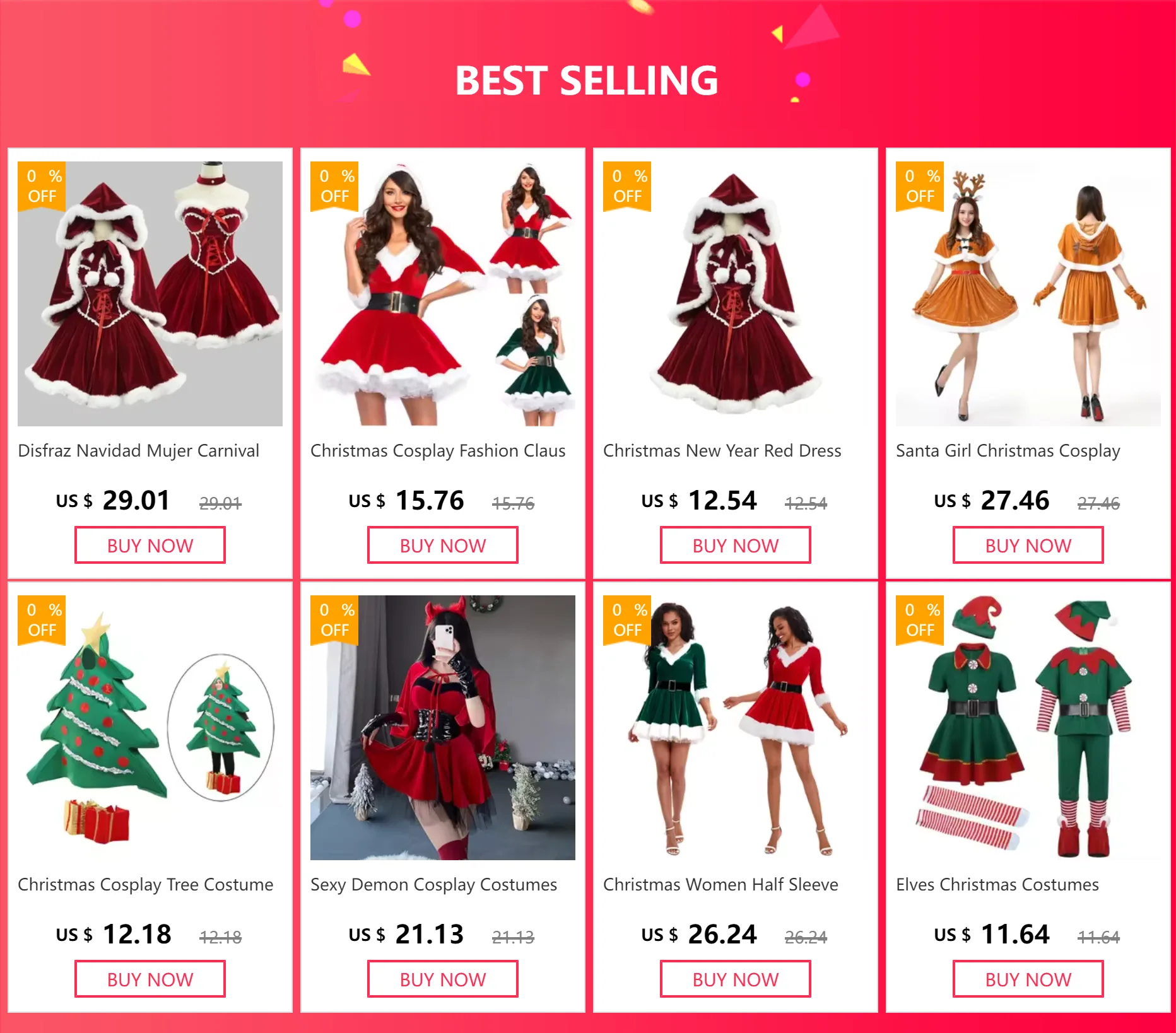The width and height of the screenshot is (1176, 1033).
Task: Click BUY NOW under the 12.54 red dress
Action: tap(736, 546)
